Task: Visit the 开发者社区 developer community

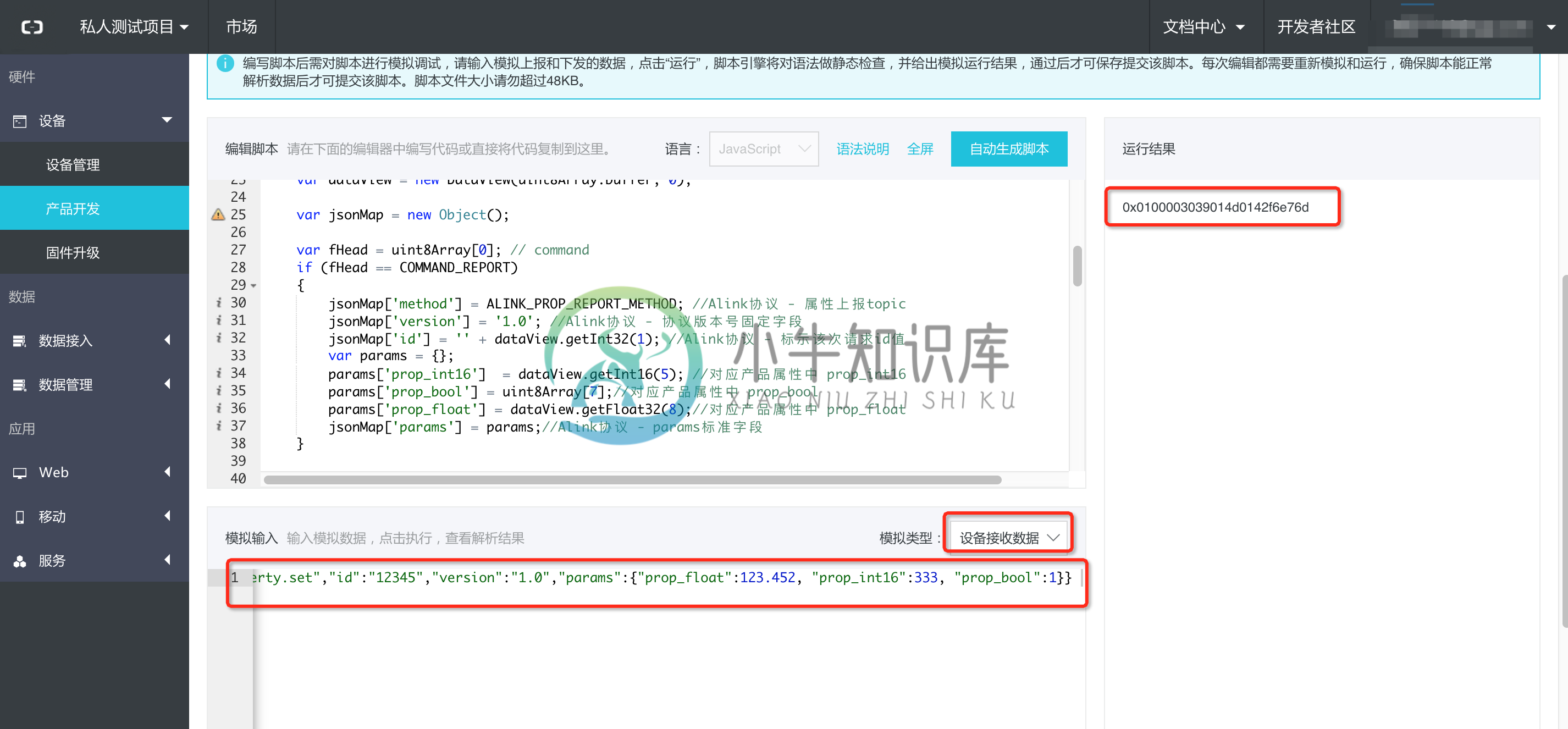Action: tap(1316, 27)
